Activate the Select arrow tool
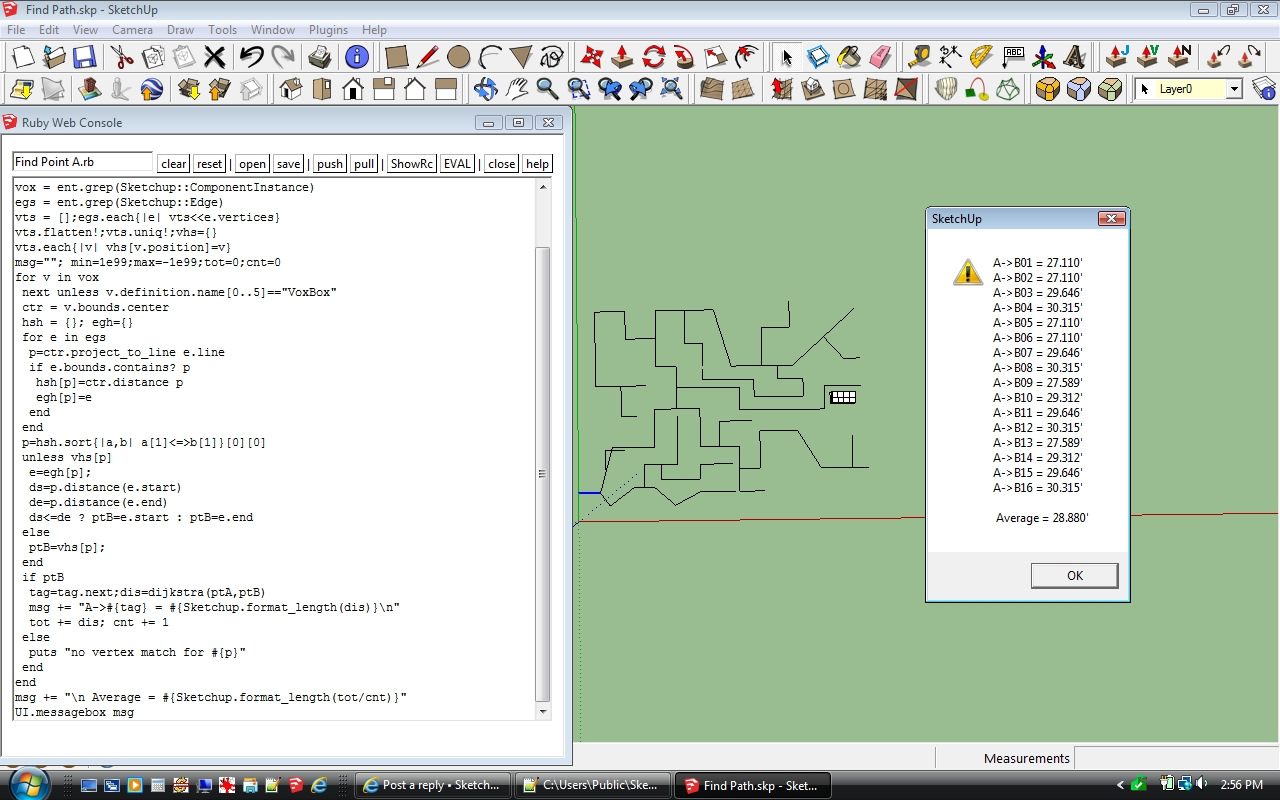The width and height of the screenshot is (1280, 800). (787, 57)
